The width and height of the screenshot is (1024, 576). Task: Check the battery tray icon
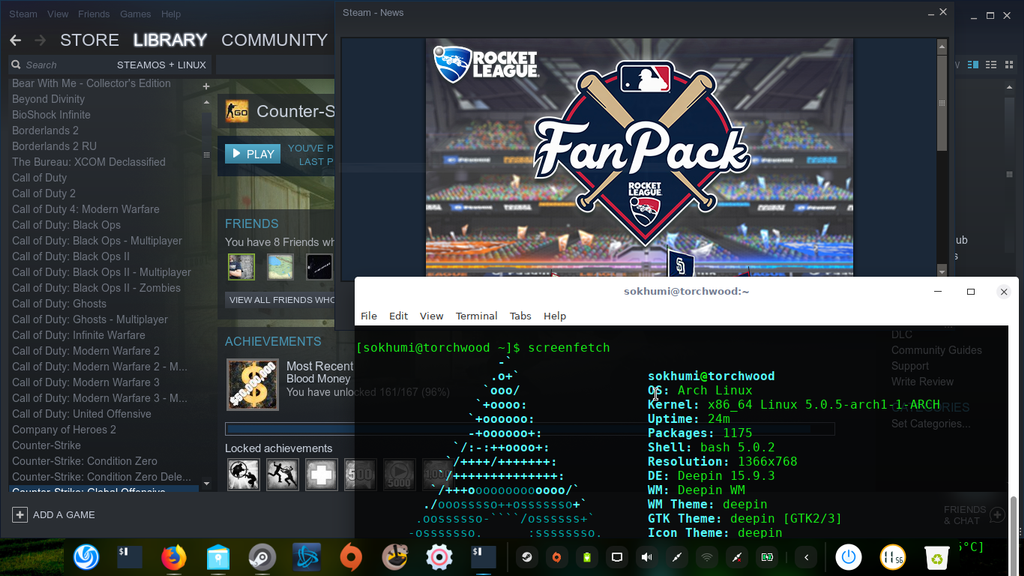click(x=586, y=557)
